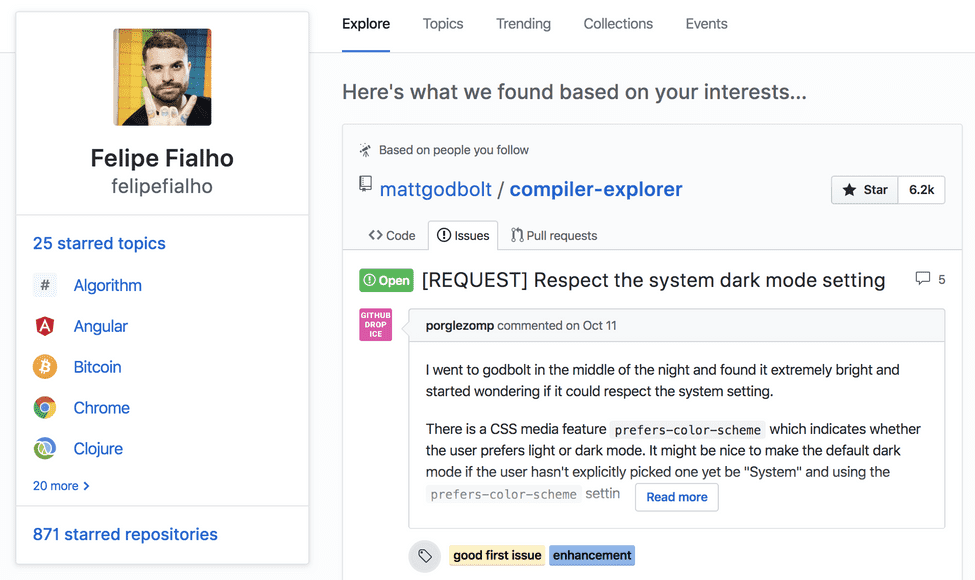Select the Algorithm hashtag icon
Image resolution: width=975 pixels, height=580 pixels.
(x=44, y=285)
